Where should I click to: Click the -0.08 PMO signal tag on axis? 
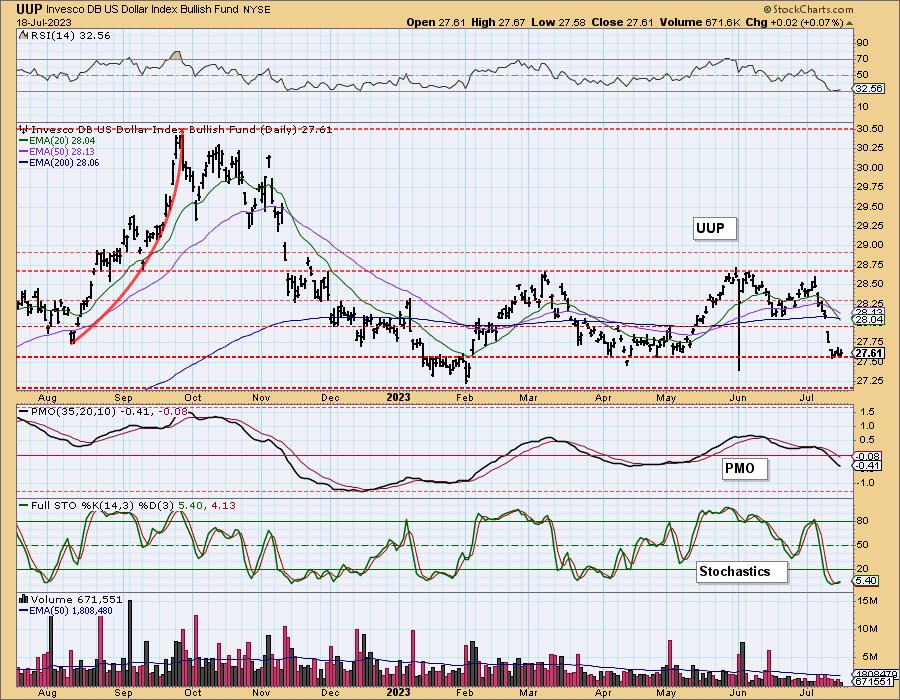tap(868, 457)
